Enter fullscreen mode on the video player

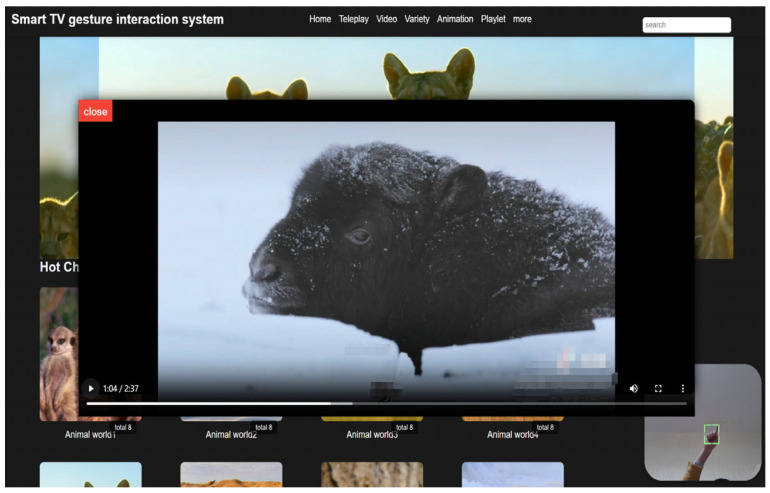pyautogui.click(x=658, y=388)
